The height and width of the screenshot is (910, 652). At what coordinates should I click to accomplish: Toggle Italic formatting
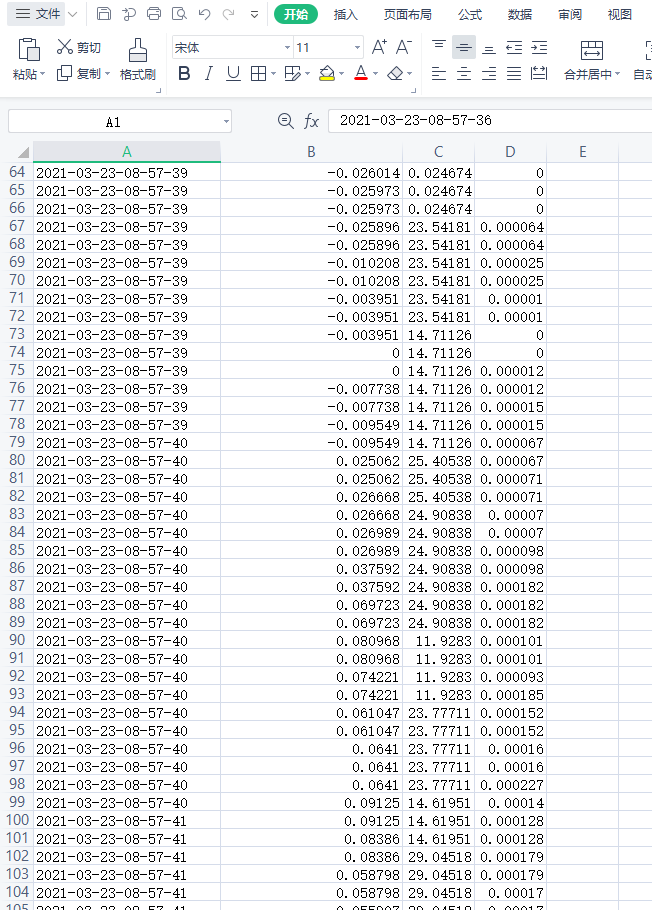point(208,73)
